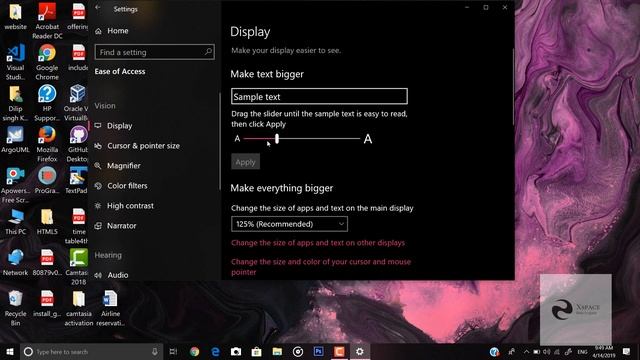Open the Windows Start menu
The height and width of the screenshot is (360, 640).
(10, 351)
